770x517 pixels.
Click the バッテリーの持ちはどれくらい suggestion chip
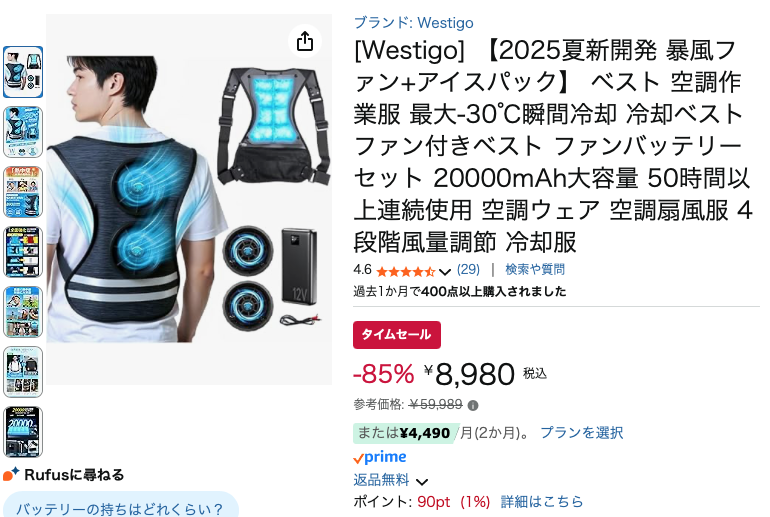click(120, 506)
